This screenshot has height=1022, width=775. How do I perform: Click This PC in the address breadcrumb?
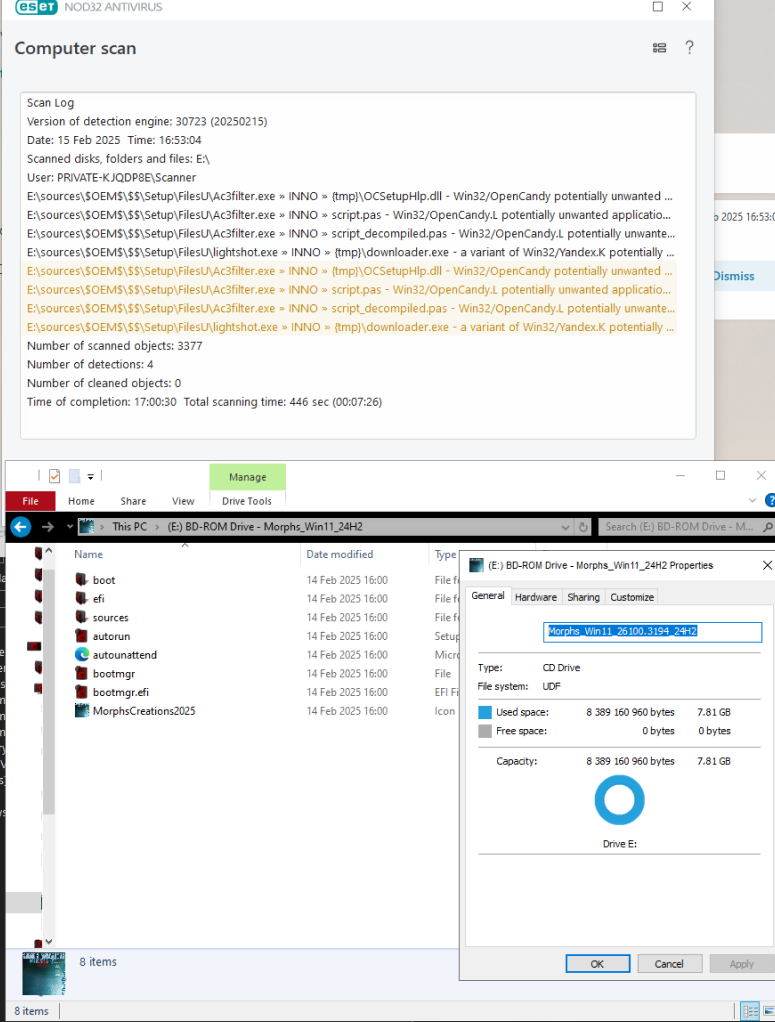tap(129, 527)
